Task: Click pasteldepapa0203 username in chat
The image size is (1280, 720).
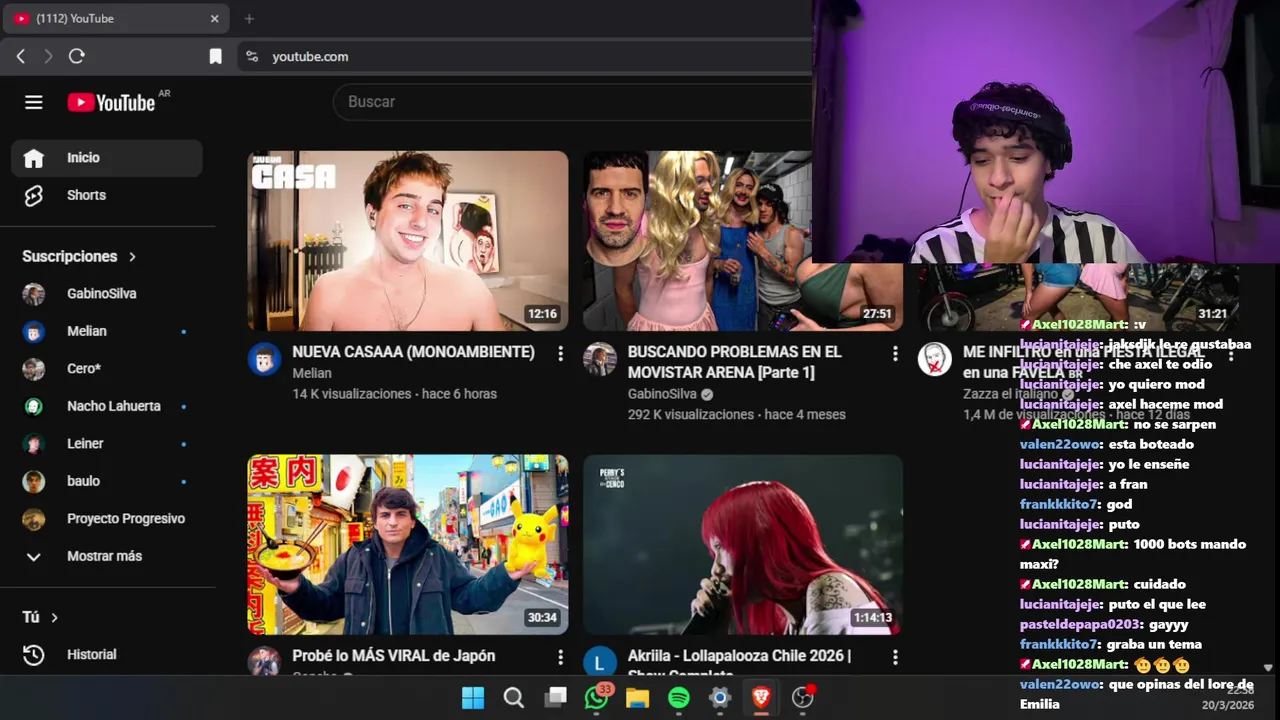Action: click(x=1081, y=624)
